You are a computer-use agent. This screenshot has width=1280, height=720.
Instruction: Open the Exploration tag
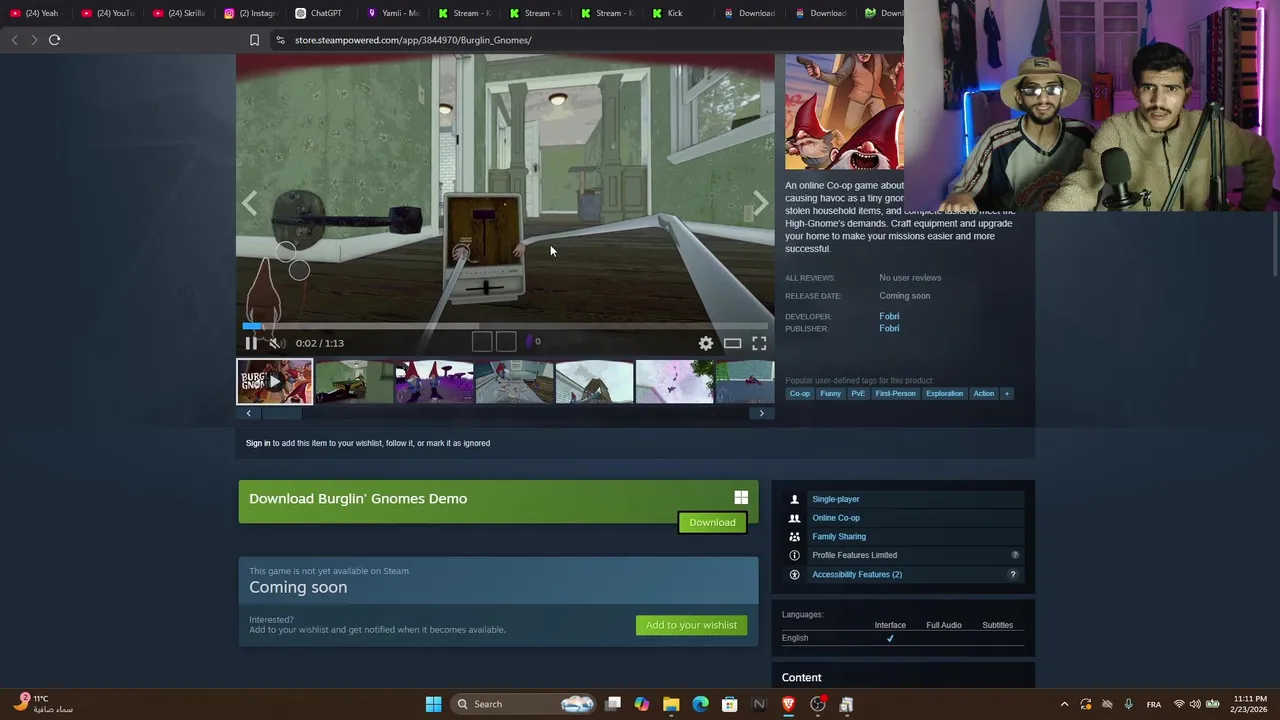(x=944, y=393)
